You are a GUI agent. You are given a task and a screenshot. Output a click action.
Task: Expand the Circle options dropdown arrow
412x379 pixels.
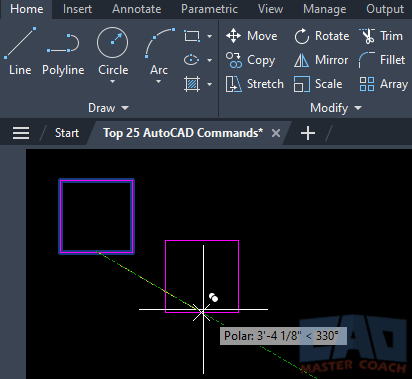(112, 81)
